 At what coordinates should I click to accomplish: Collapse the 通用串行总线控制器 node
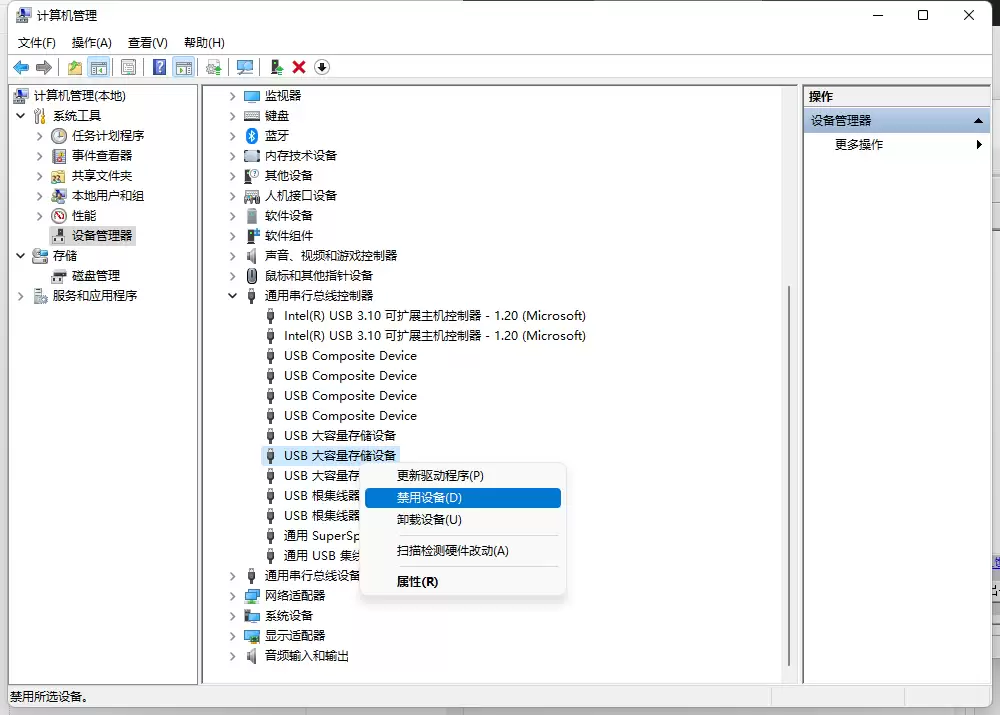[233, 296]
